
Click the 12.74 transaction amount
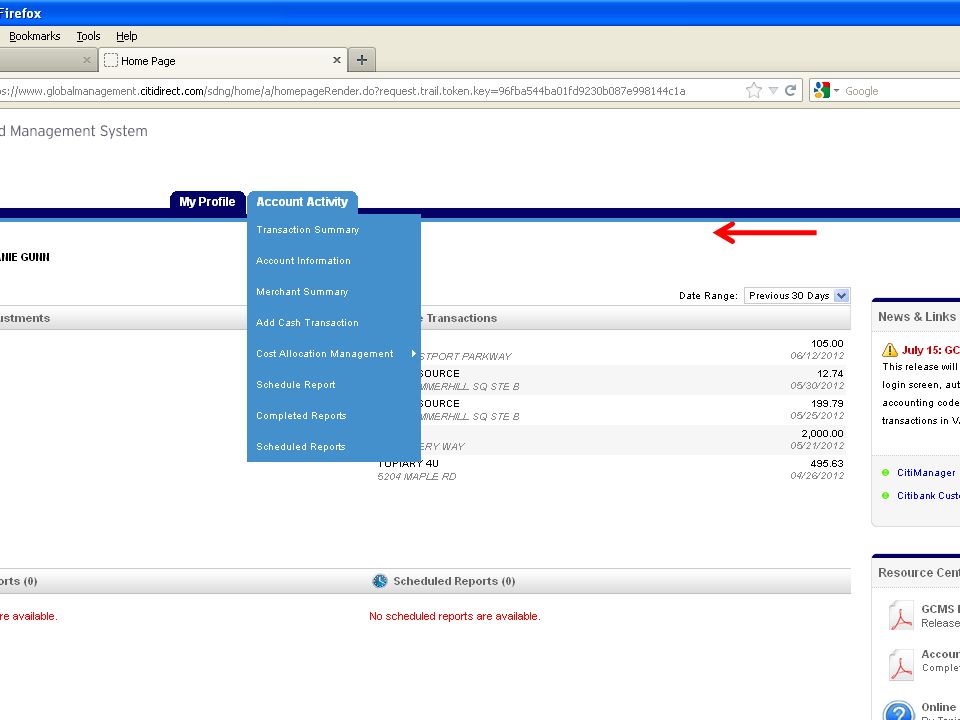click(x=830, y=373)
